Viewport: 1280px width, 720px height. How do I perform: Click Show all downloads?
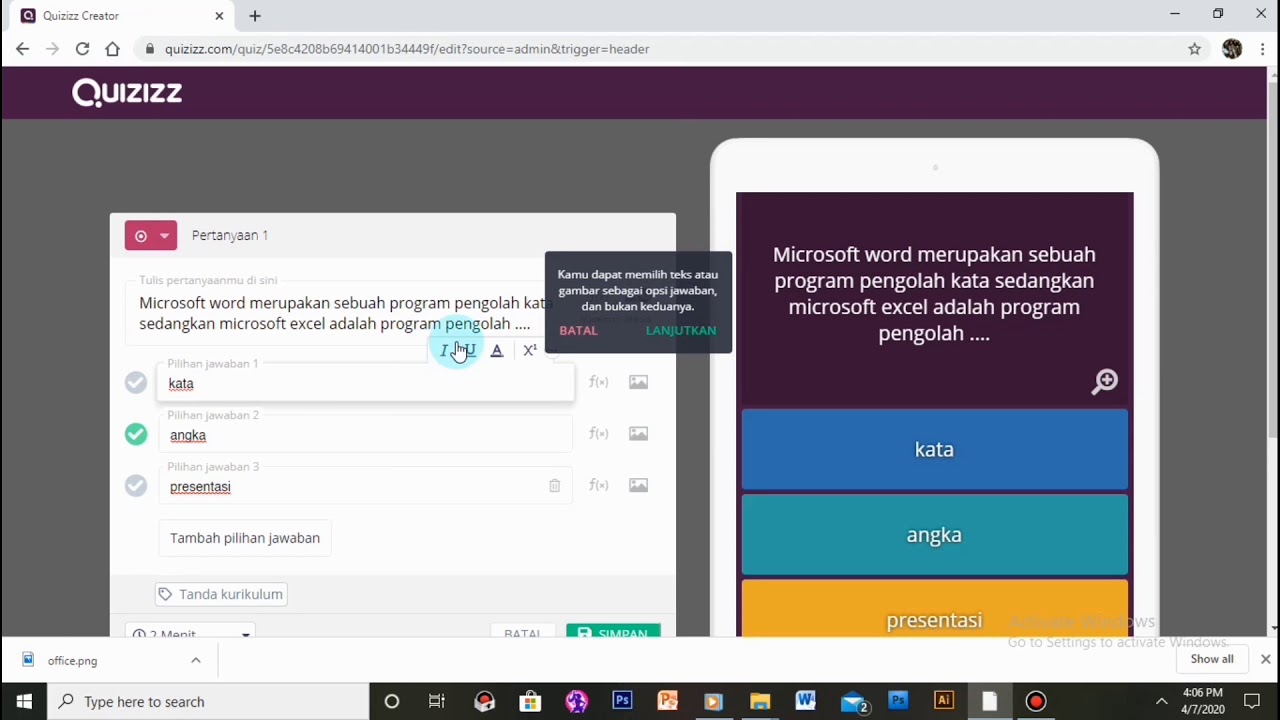(1212, 659)
